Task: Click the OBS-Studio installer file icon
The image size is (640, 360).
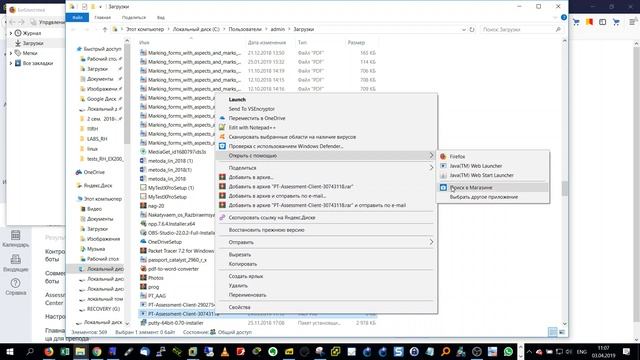Action: 143,233
